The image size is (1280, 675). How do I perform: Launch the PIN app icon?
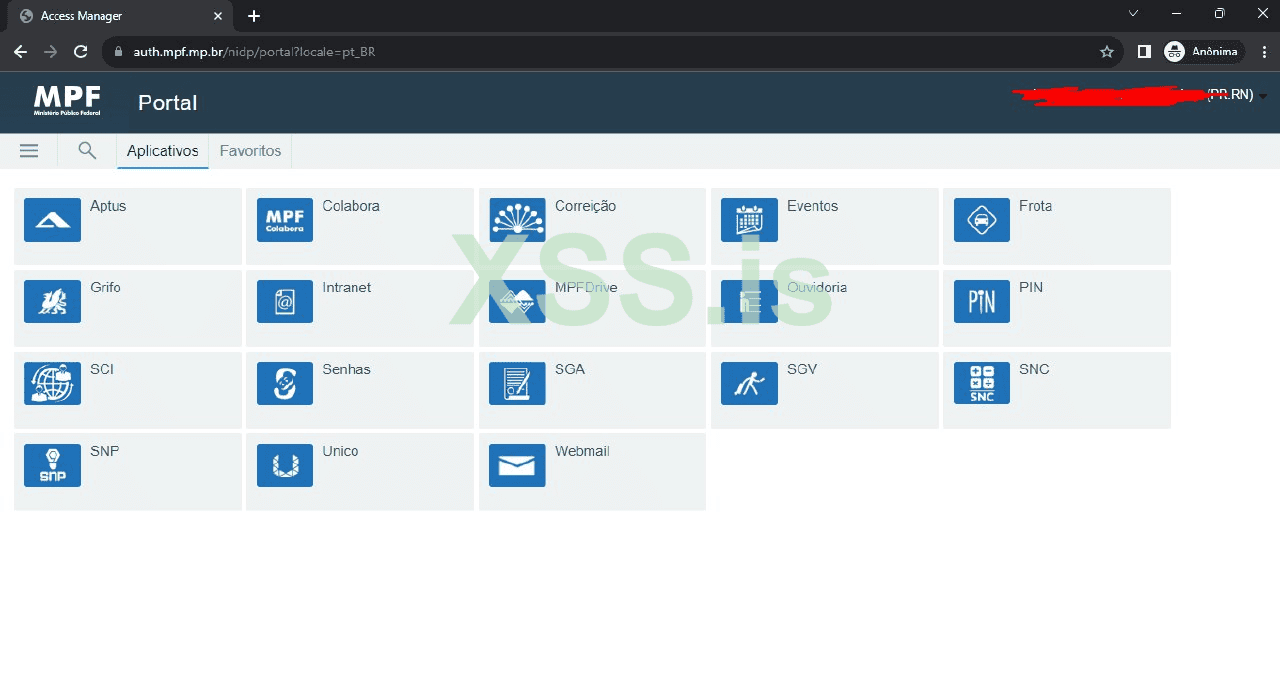982,301
